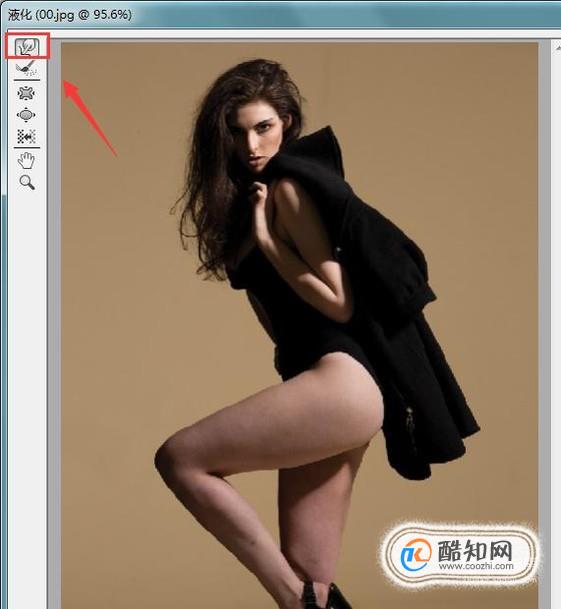This screenshot has height=609, width=561.
Task: Select the Zoom magnifier tool
Action: pos(27,182)
